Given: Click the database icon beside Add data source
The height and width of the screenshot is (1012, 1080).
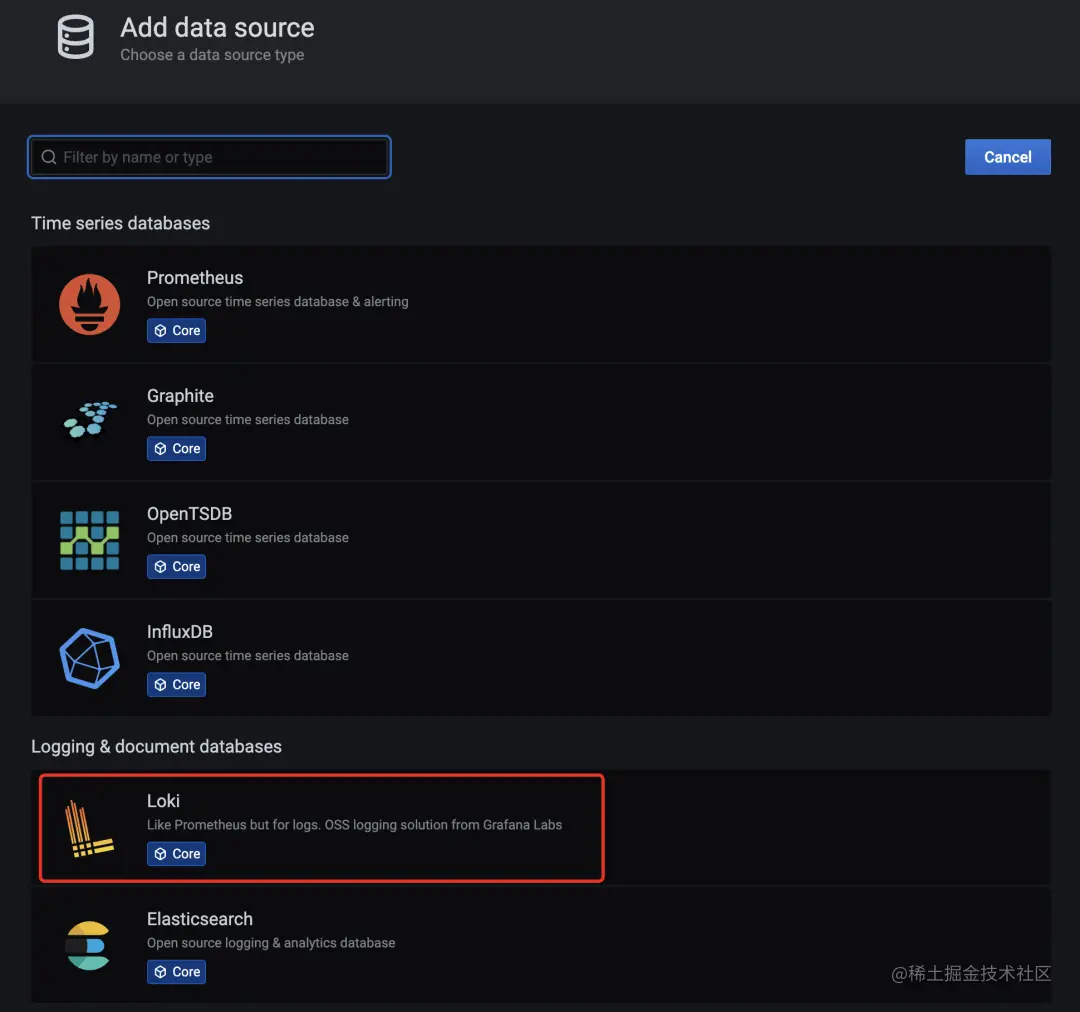Looking at the screenshot, I should 76,37.
